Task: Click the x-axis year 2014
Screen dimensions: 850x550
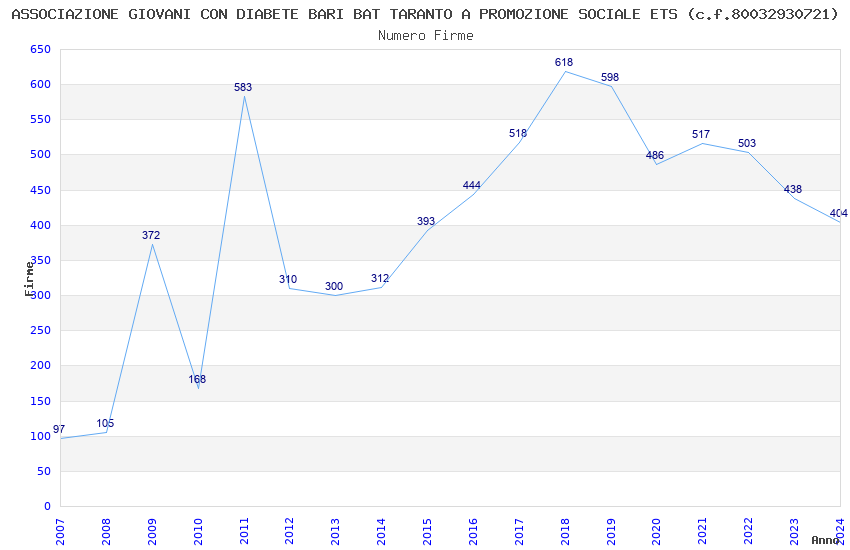Action: [x=382, y=532]
